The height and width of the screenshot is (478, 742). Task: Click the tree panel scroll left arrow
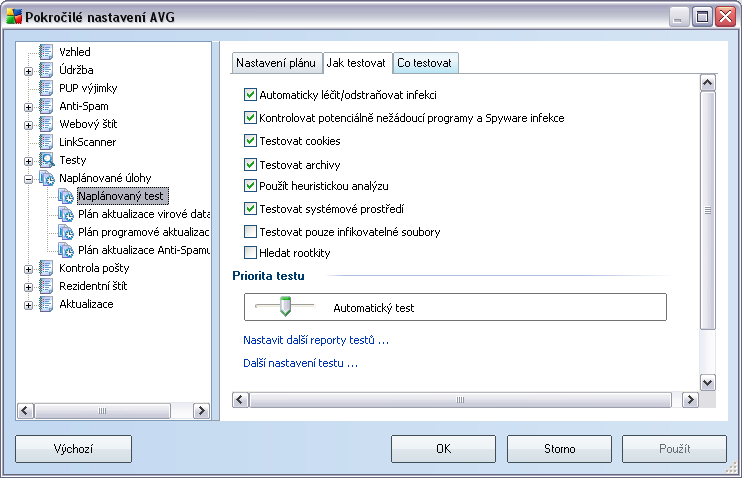[x=26, y=410]
